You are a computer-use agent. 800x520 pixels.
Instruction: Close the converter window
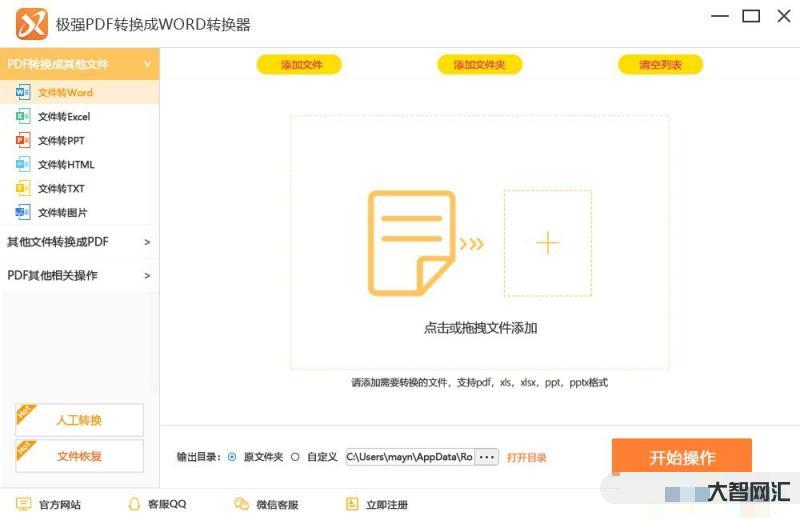784,16
